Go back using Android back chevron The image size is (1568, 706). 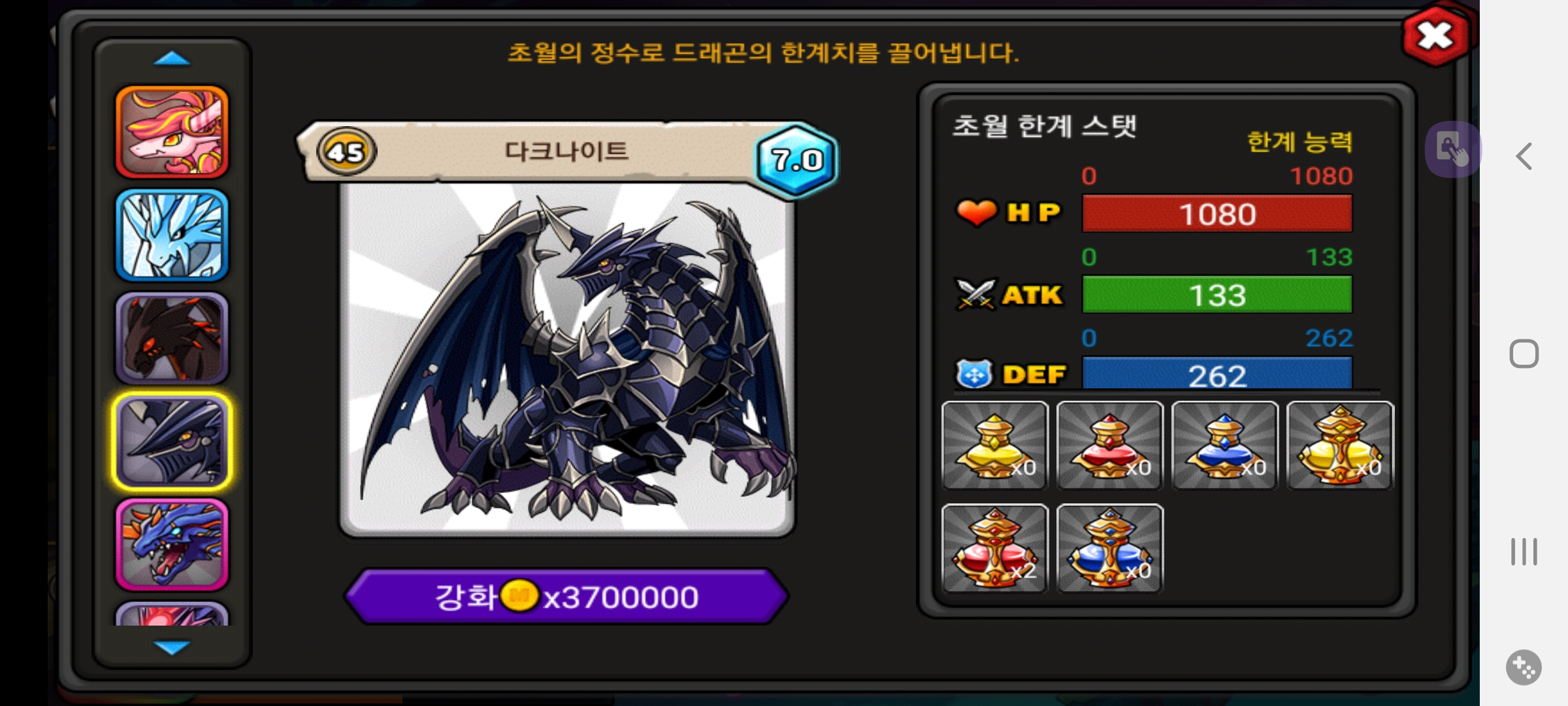(x=1524, y=156)
